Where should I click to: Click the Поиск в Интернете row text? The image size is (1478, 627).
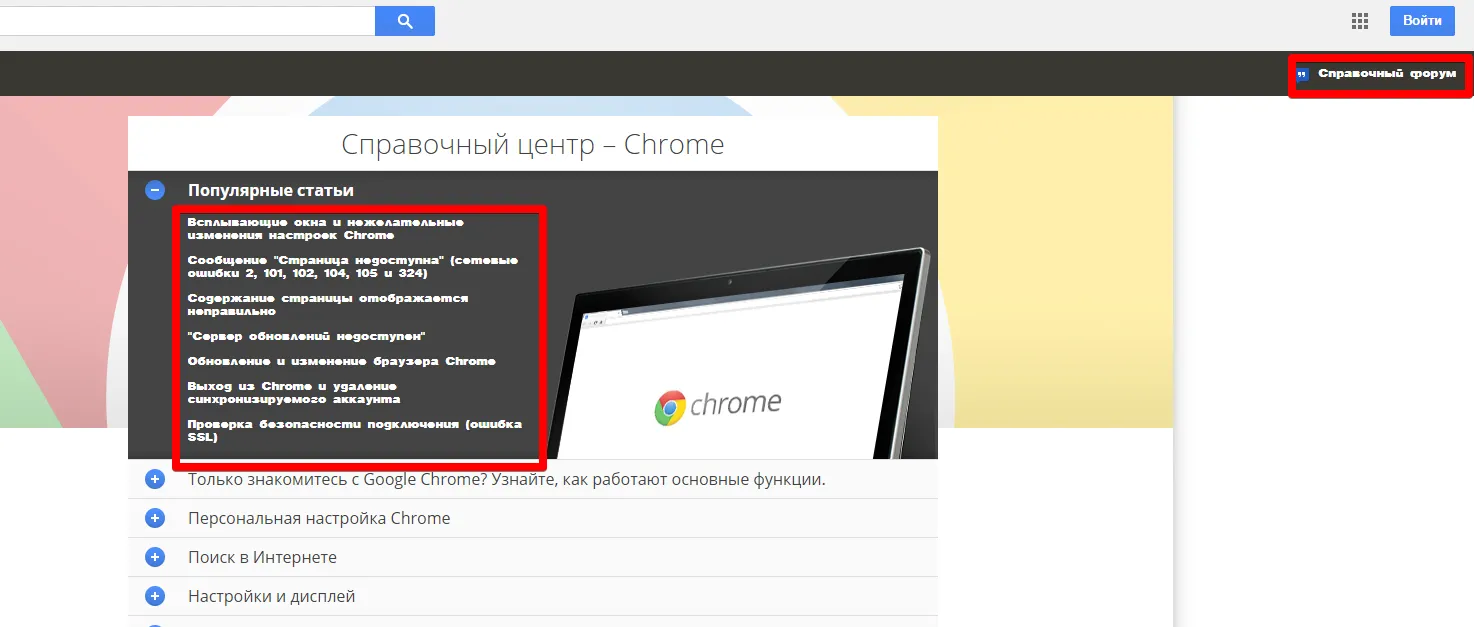click(262, 557)
